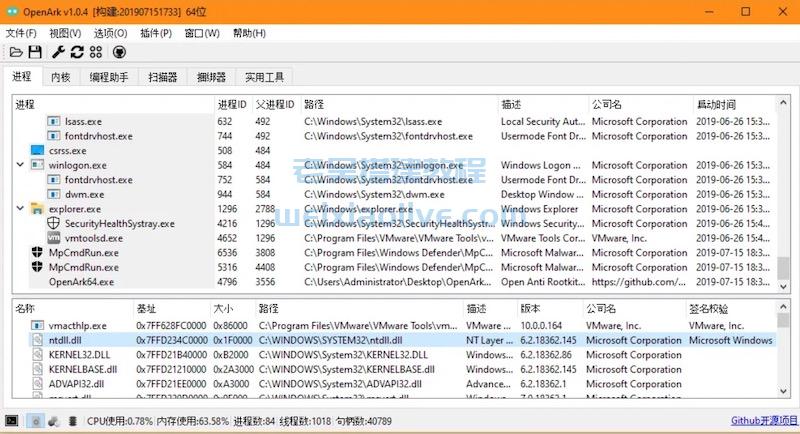Sort processes by 进程ID column header
Image resolution: width=800 pixels, height=434 pixels.
(232, 105)
